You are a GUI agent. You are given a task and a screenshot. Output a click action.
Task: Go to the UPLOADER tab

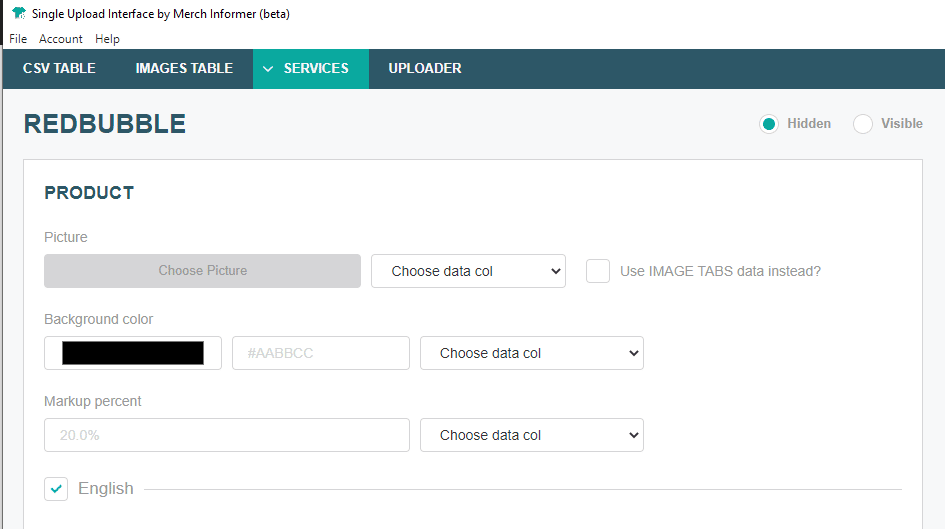pos(425,69)
